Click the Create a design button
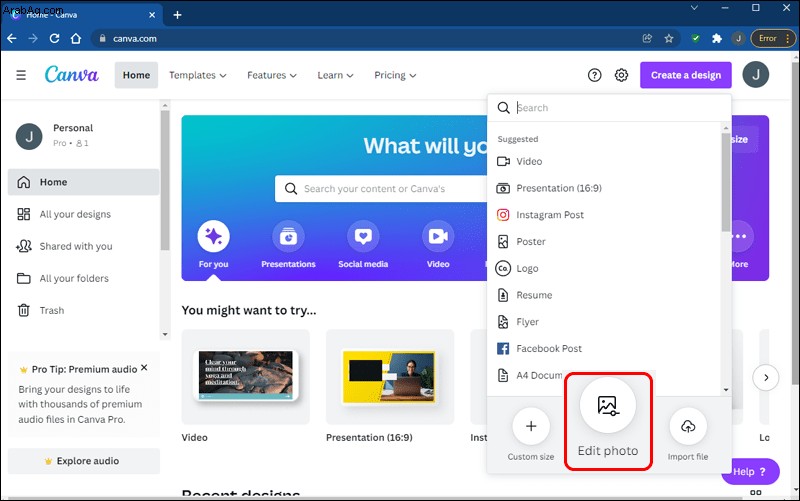This screenshot has width=800, height=501. point(686,75)
